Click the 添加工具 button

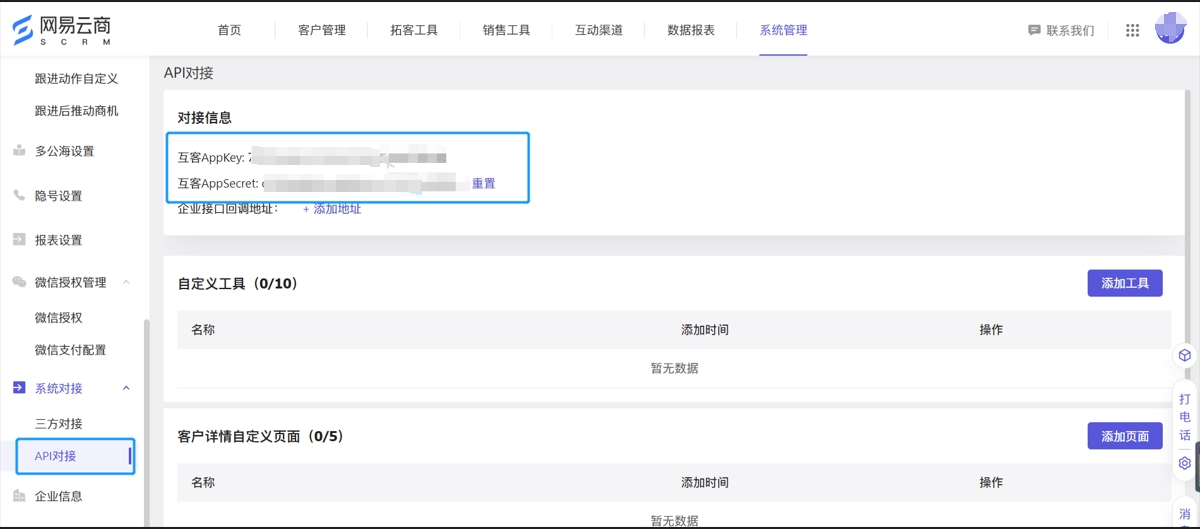click(x=1124, y=283)
